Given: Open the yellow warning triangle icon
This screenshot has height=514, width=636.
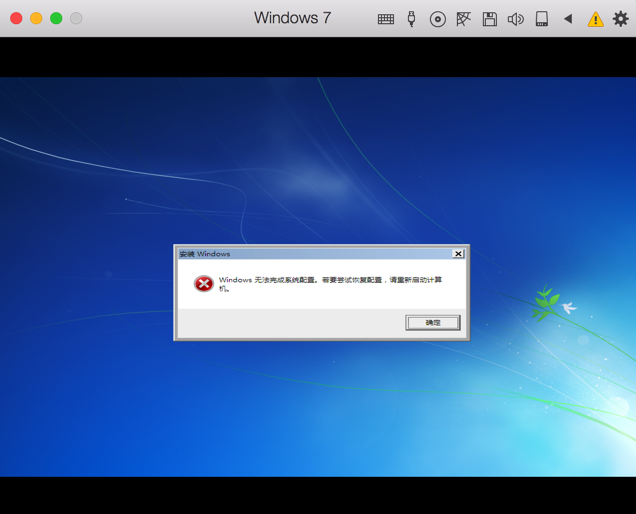Looking at the screenshot, I should [x=595, y=19].
